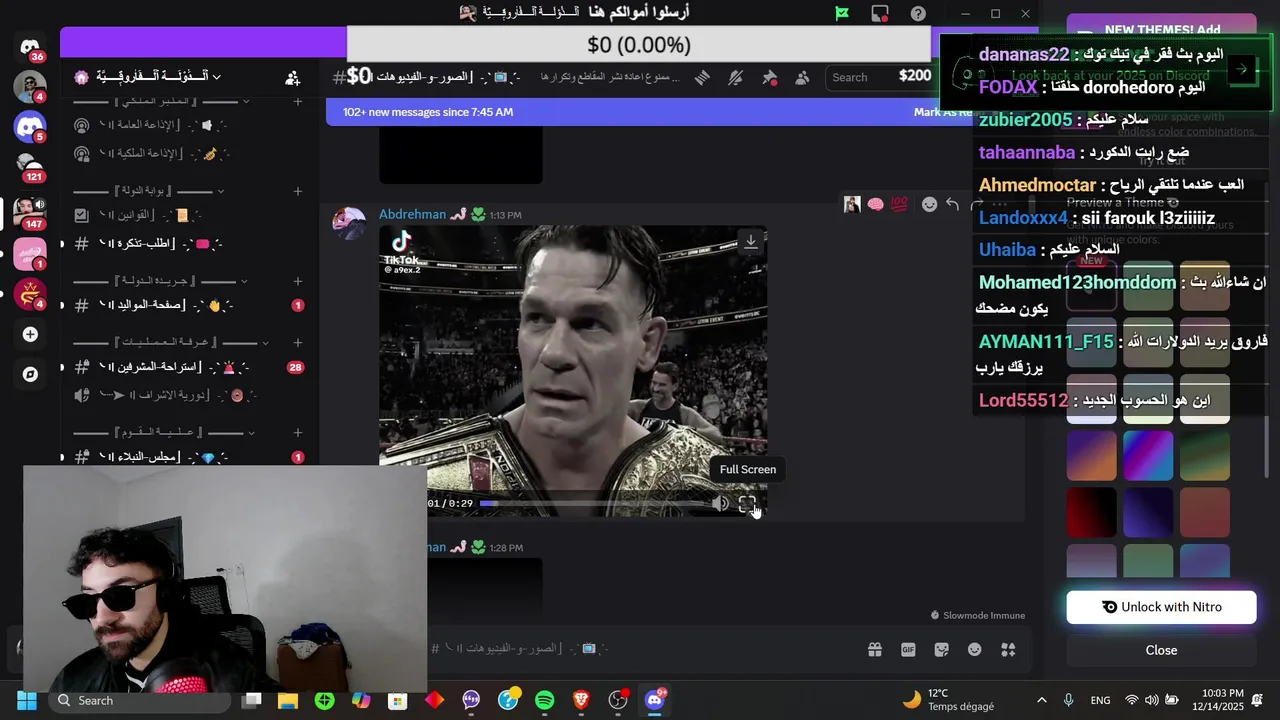The height and width of the screenshot is (720, 1280).
Task: Open GIF picker in message bar
Action: point(908,649)
